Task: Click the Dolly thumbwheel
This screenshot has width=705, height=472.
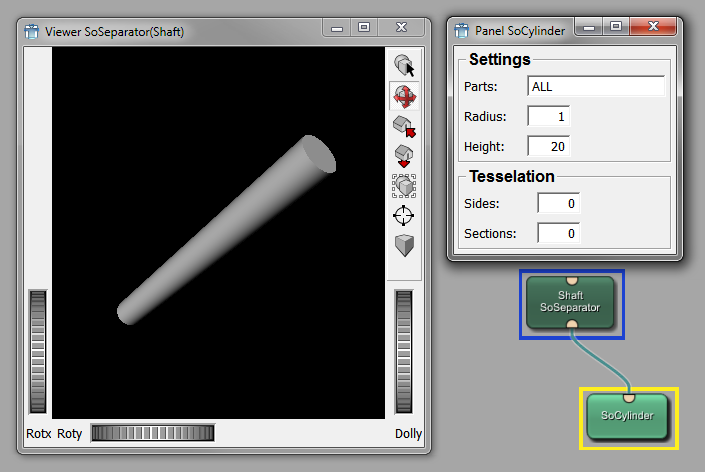Action: pyautogui.click(x=404, y=351)
